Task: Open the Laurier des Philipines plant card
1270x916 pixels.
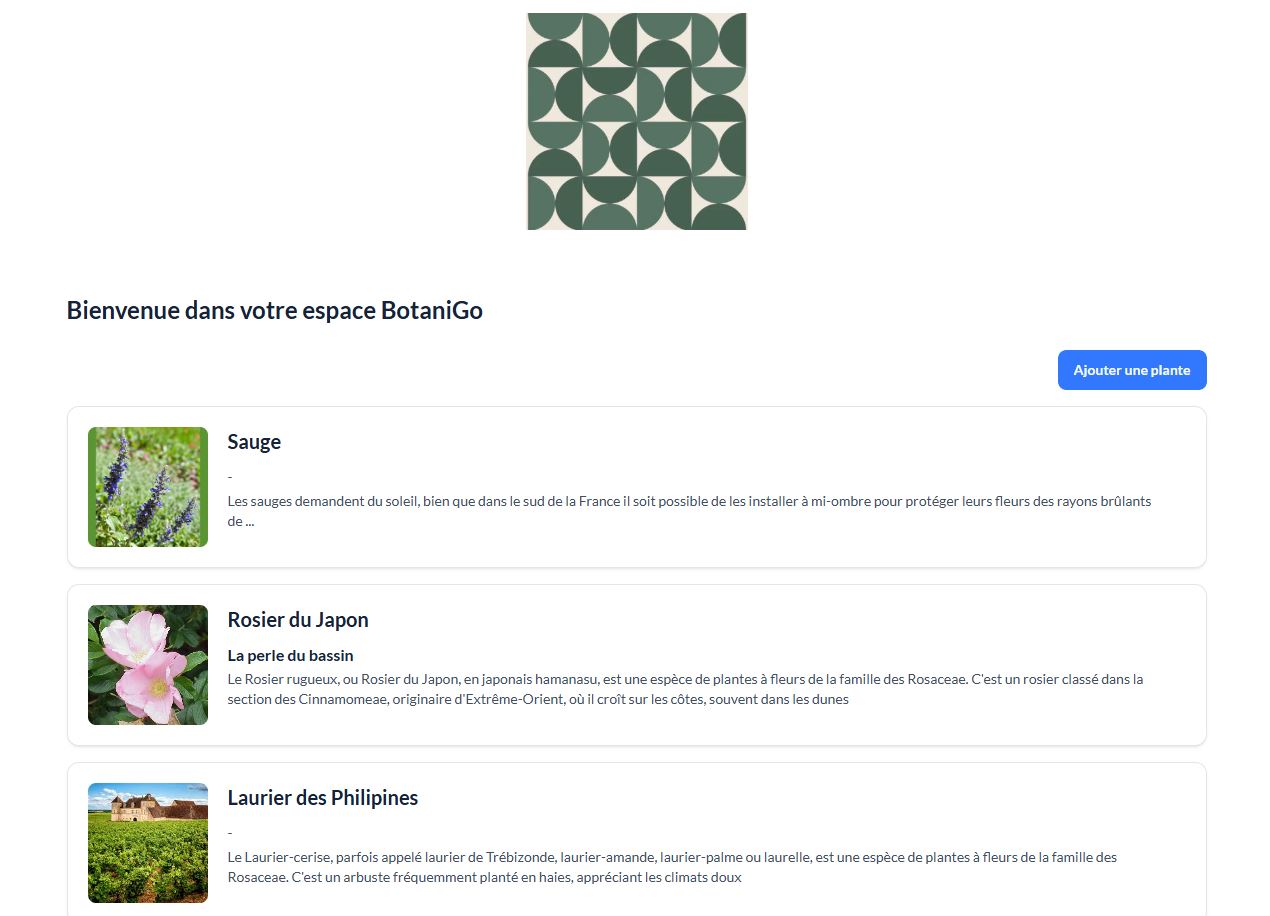Action: [x=637, y=840]
